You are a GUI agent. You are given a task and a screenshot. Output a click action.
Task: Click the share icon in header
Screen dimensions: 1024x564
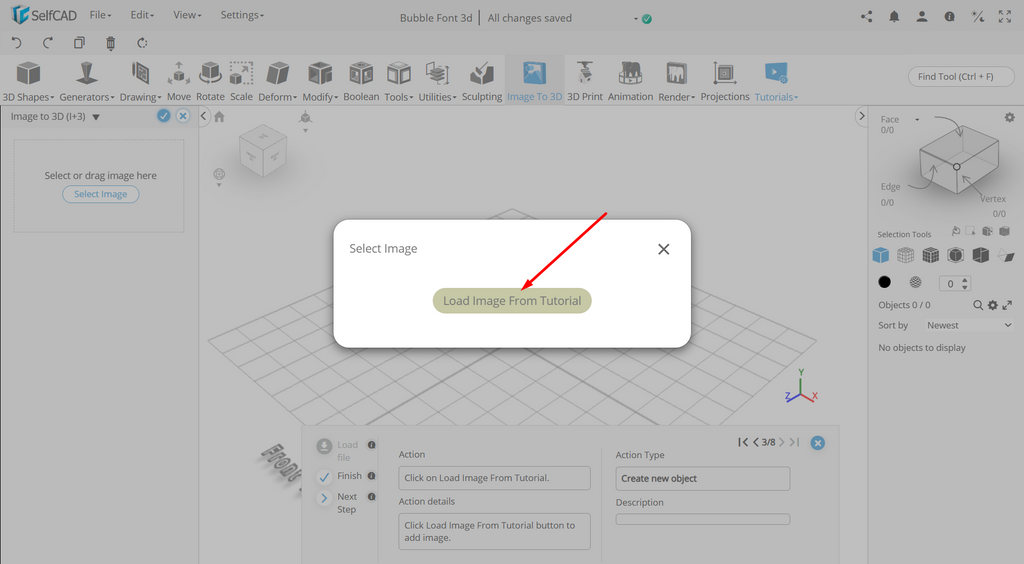[x=867, y=17]
